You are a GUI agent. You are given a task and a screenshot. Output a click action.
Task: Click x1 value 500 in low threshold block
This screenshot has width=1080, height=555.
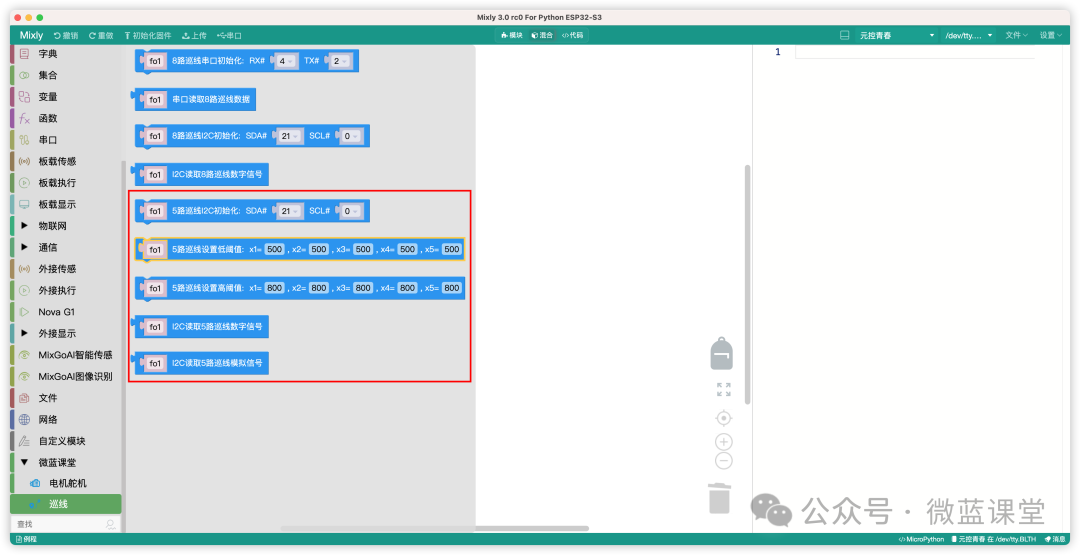[x=275, y=249]
